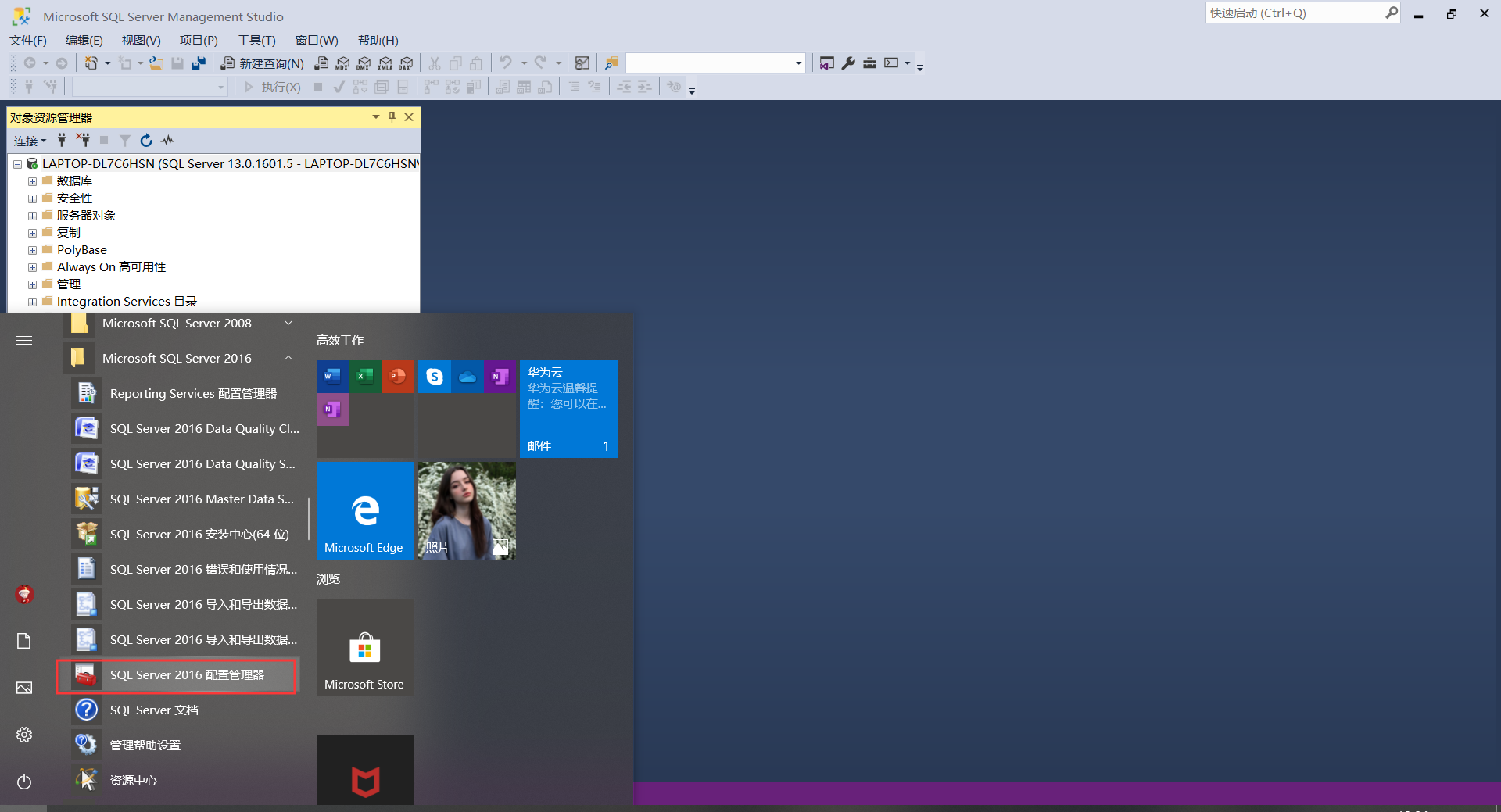The image size is (1501, 812).
Task: Open SQL Server 2016 安装中心(64 位)
Action: point(185,534)
